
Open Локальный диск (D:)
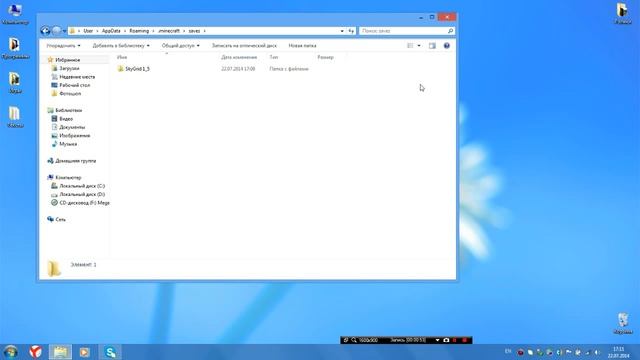click(82, 194)
